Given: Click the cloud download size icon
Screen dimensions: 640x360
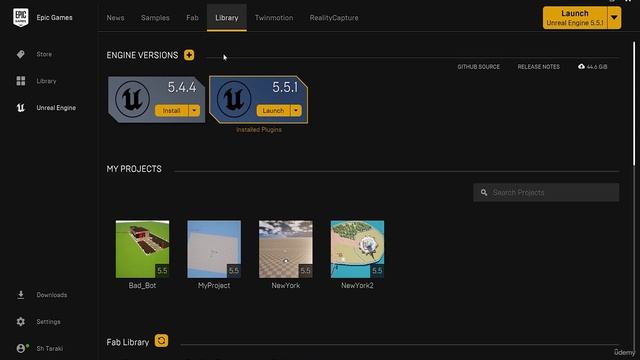Looking at the screenshot, I should 581,67.
